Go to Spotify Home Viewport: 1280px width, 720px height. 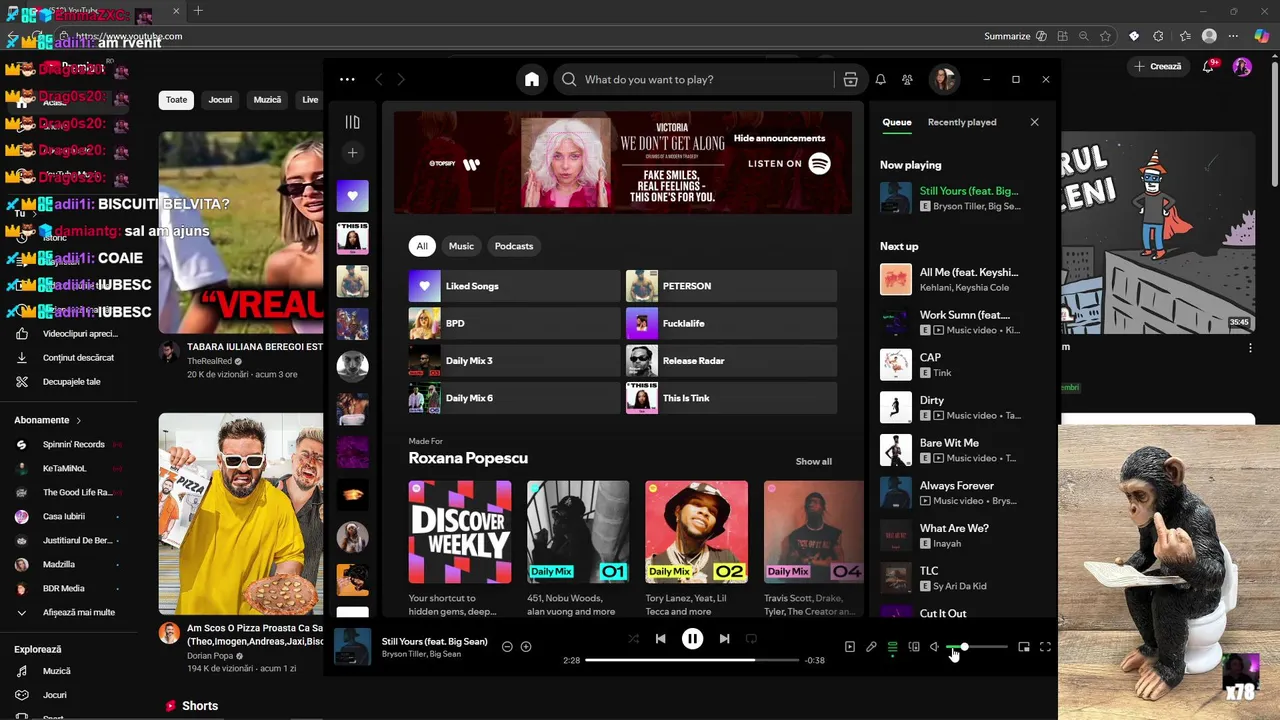(532, 79)
